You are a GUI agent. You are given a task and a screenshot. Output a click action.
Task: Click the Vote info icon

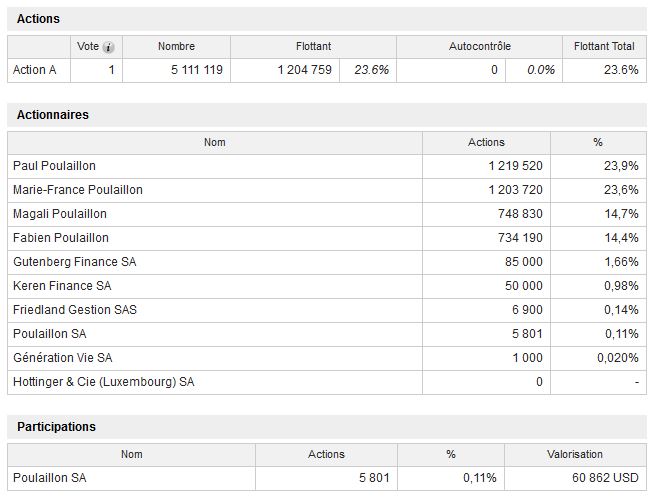coord(108,47)
